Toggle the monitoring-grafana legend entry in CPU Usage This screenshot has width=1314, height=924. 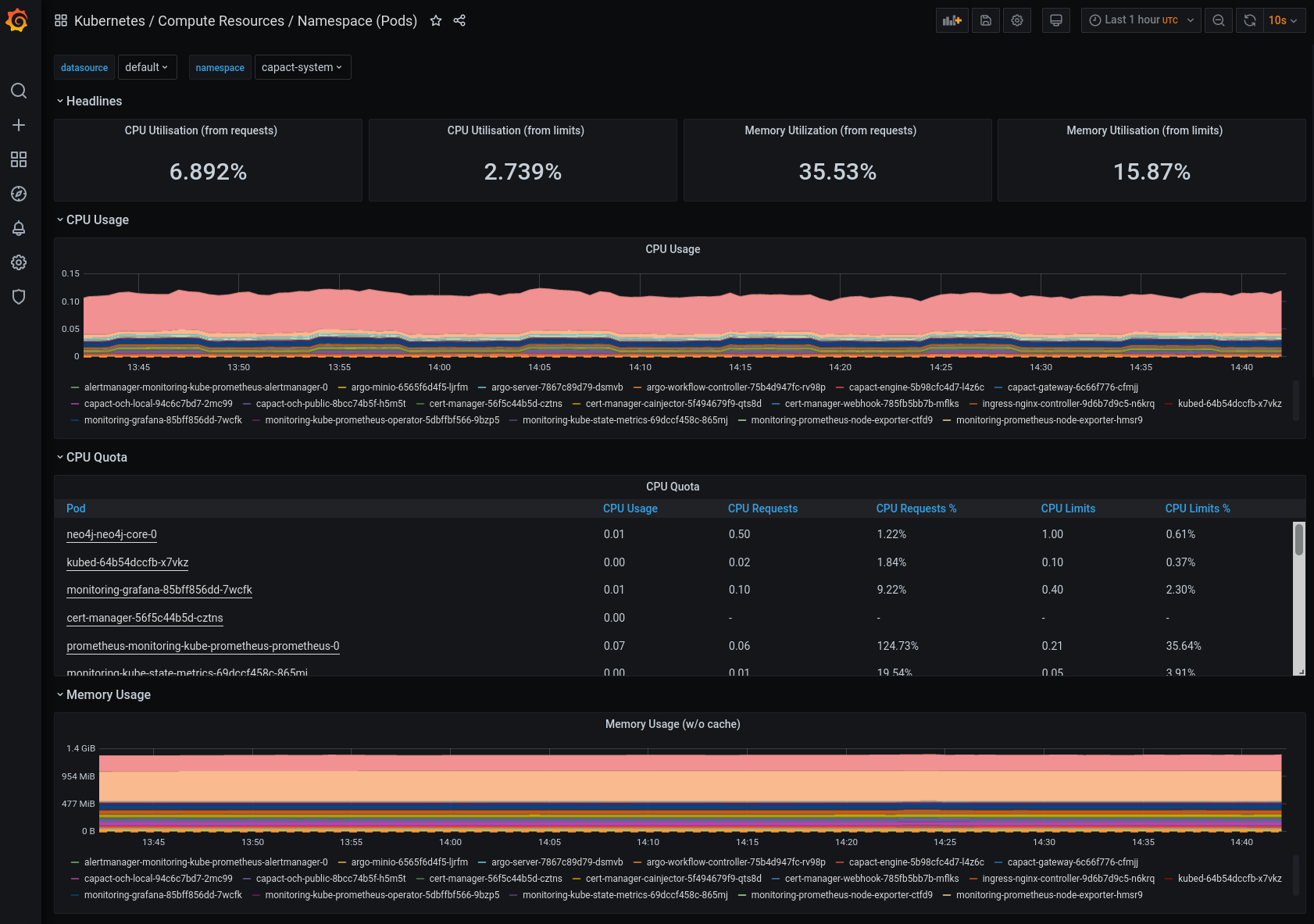pyautogui.click(x=162, y=419)
